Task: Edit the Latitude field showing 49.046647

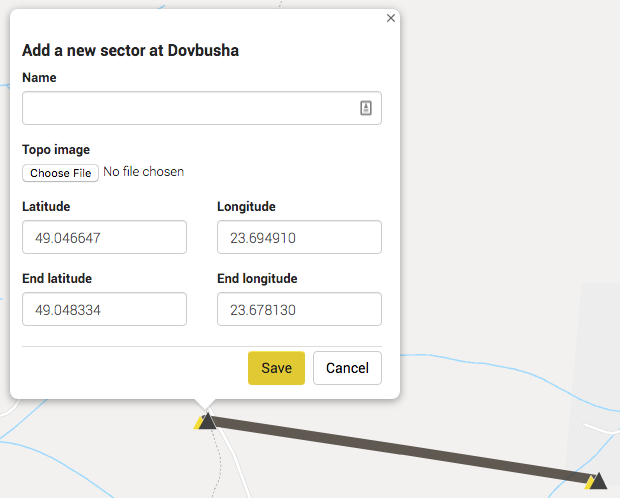Action: [x=104, y=238]
